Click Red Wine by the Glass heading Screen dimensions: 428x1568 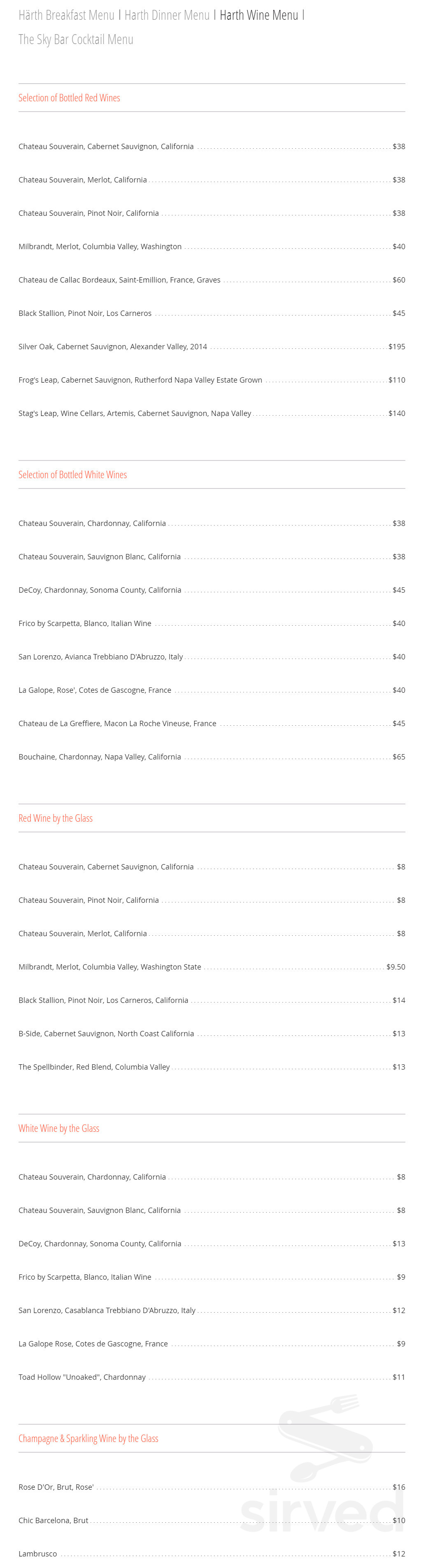(55, 818)
